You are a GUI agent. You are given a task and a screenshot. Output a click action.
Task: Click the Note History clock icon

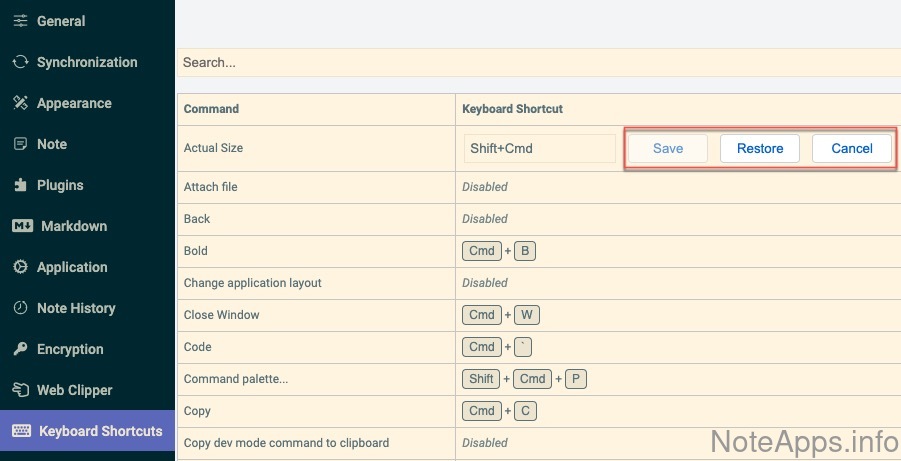[20, 308]
